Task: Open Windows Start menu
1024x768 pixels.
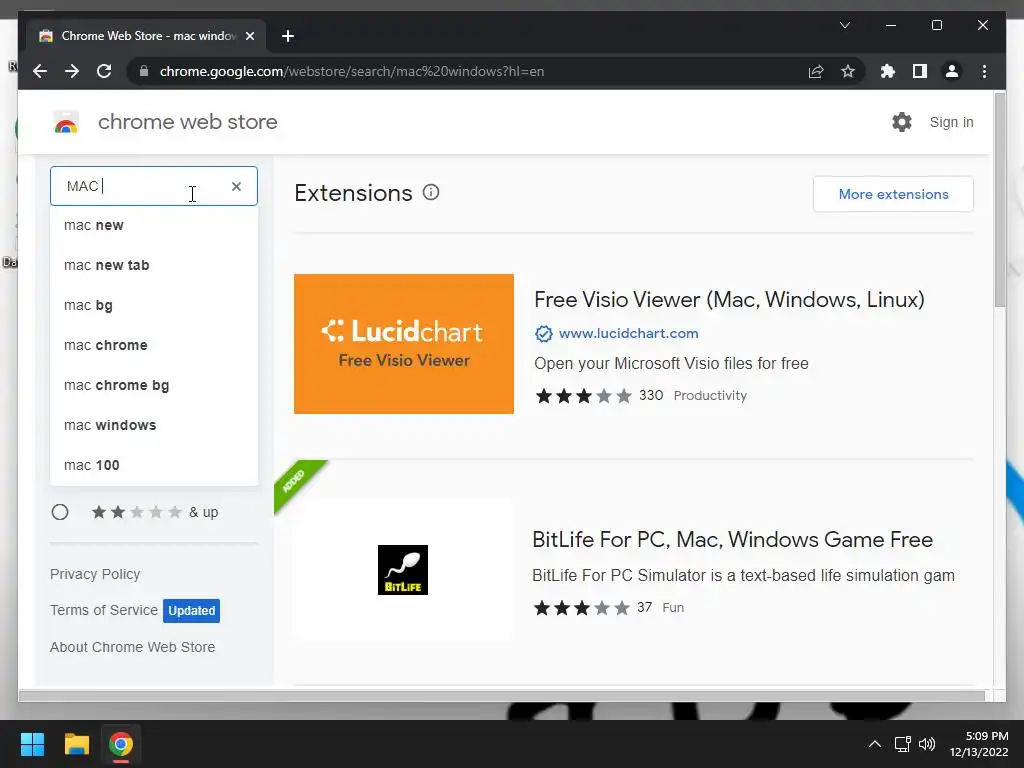Action: [32, 744]
